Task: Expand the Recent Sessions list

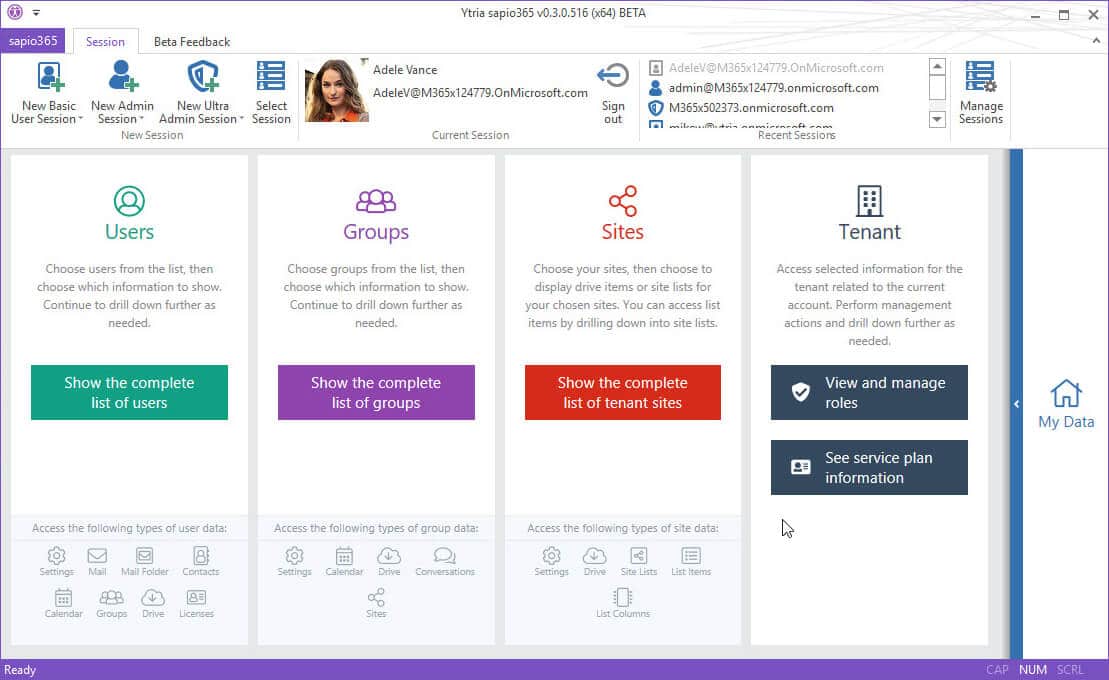Action: [937, 119]
